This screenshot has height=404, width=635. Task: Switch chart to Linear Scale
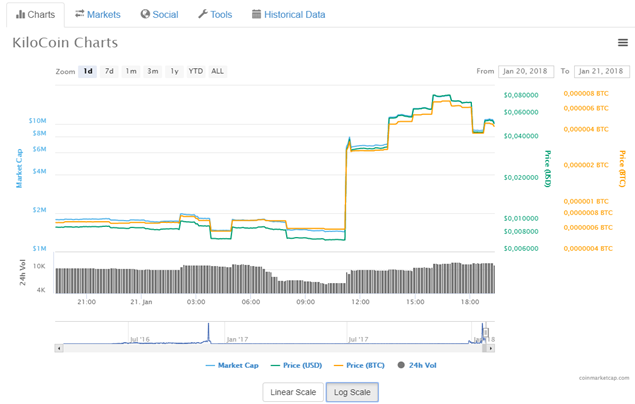click(293, 392)
